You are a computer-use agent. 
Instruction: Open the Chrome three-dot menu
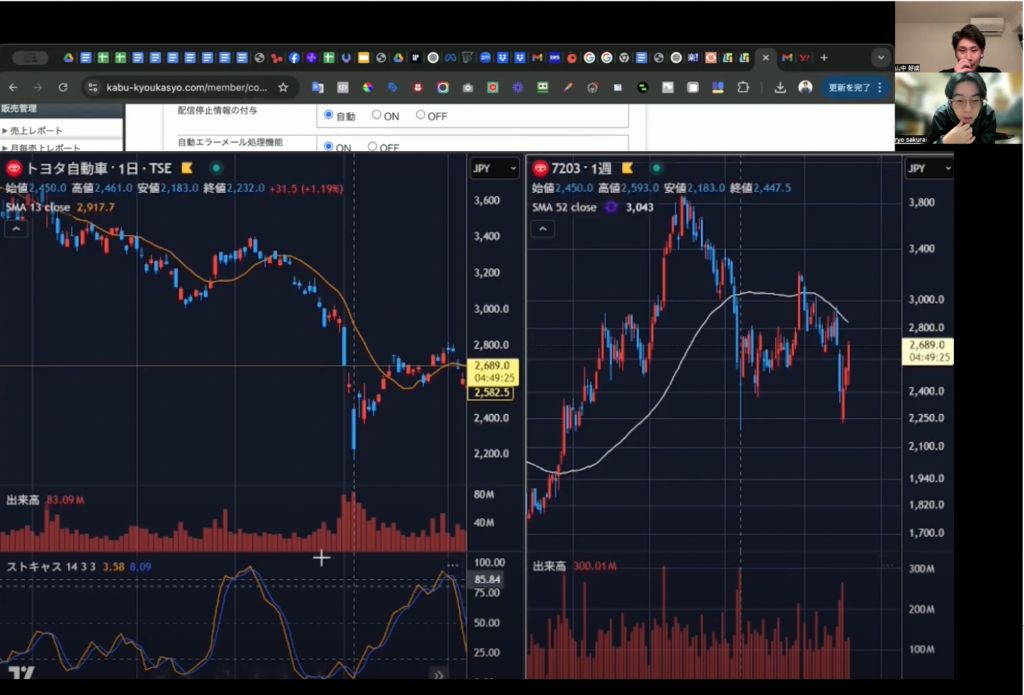point(880,87)
